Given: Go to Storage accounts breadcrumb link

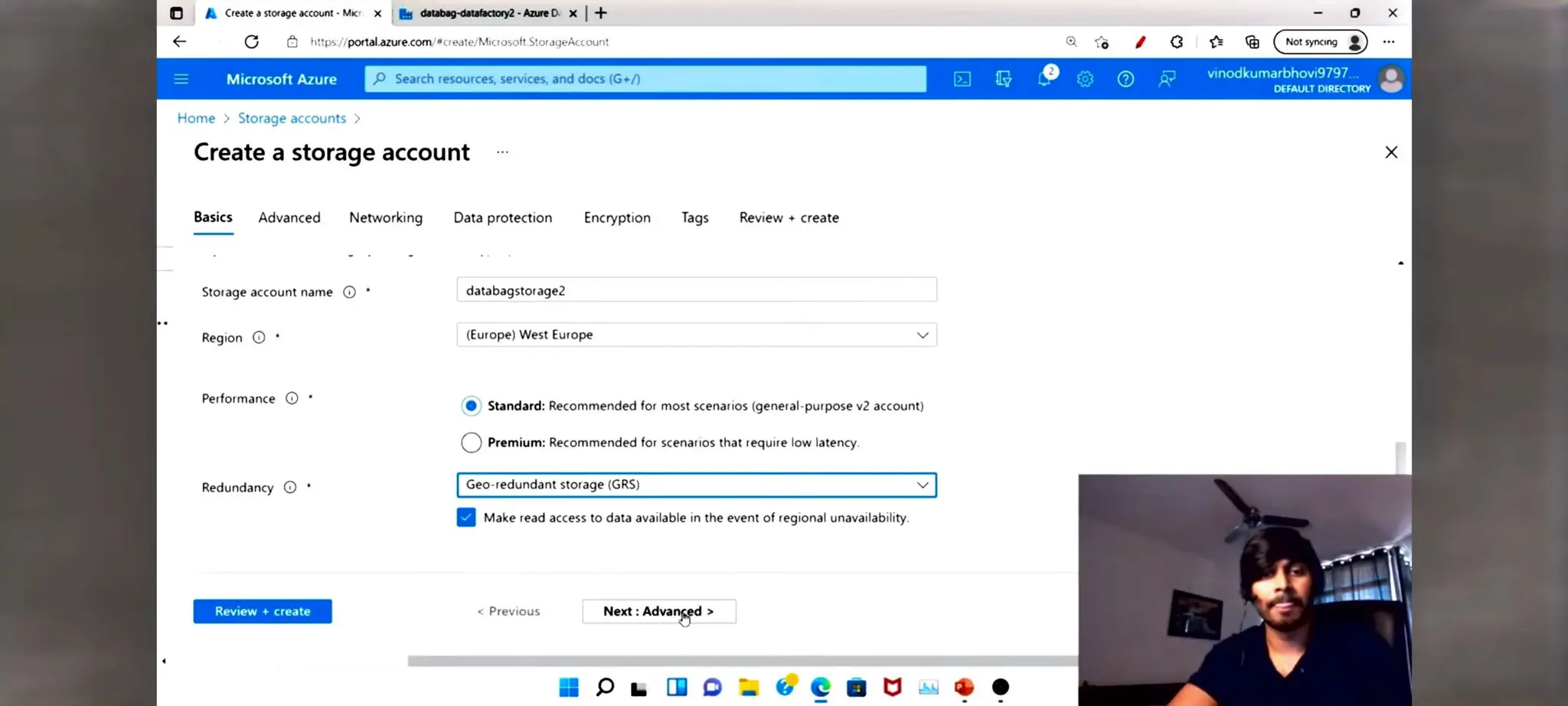Looking at the screenshot, I should coord(292,118).
